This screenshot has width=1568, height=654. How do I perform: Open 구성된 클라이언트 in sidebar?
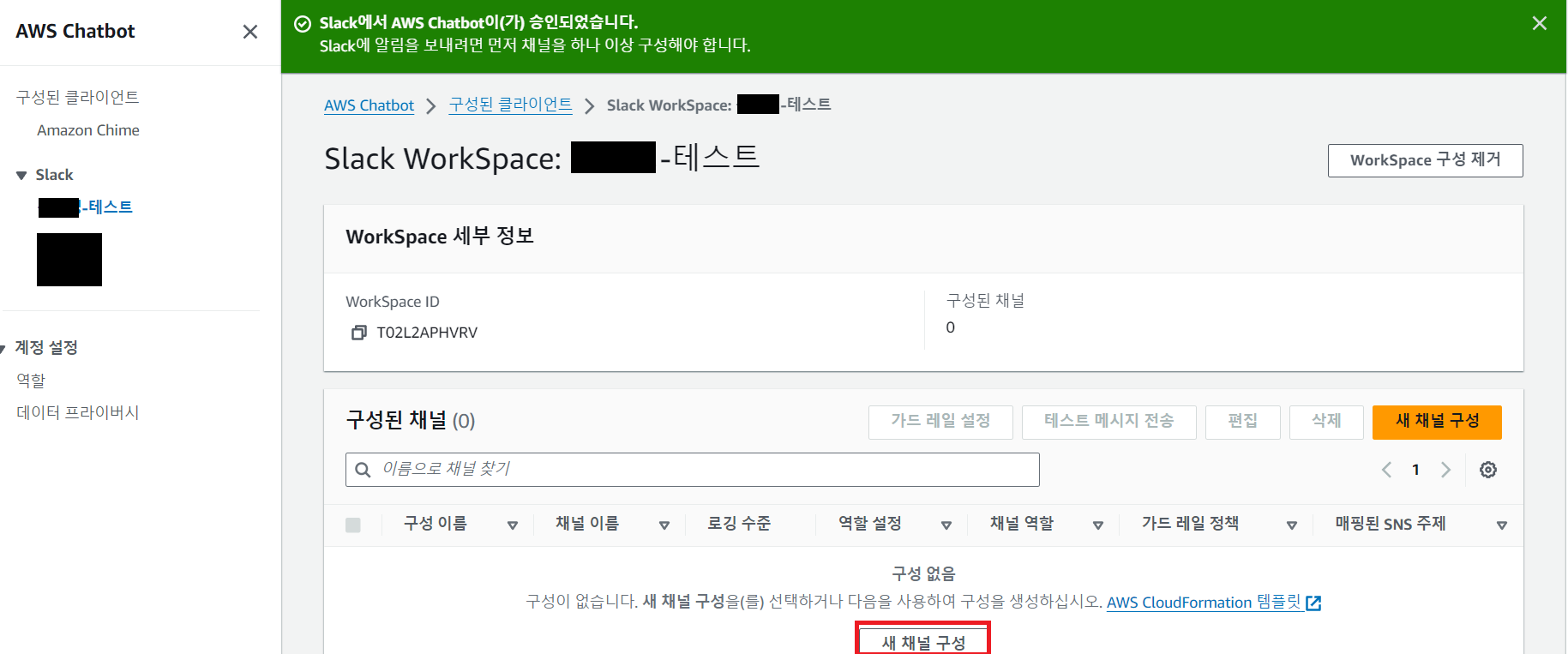pos(77,97)
